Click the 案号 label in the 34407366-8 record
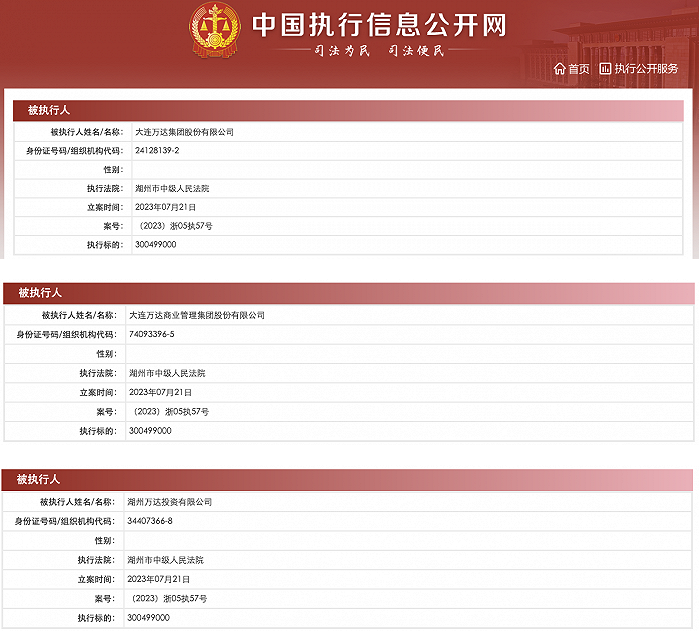 click(x=105, y=598)
